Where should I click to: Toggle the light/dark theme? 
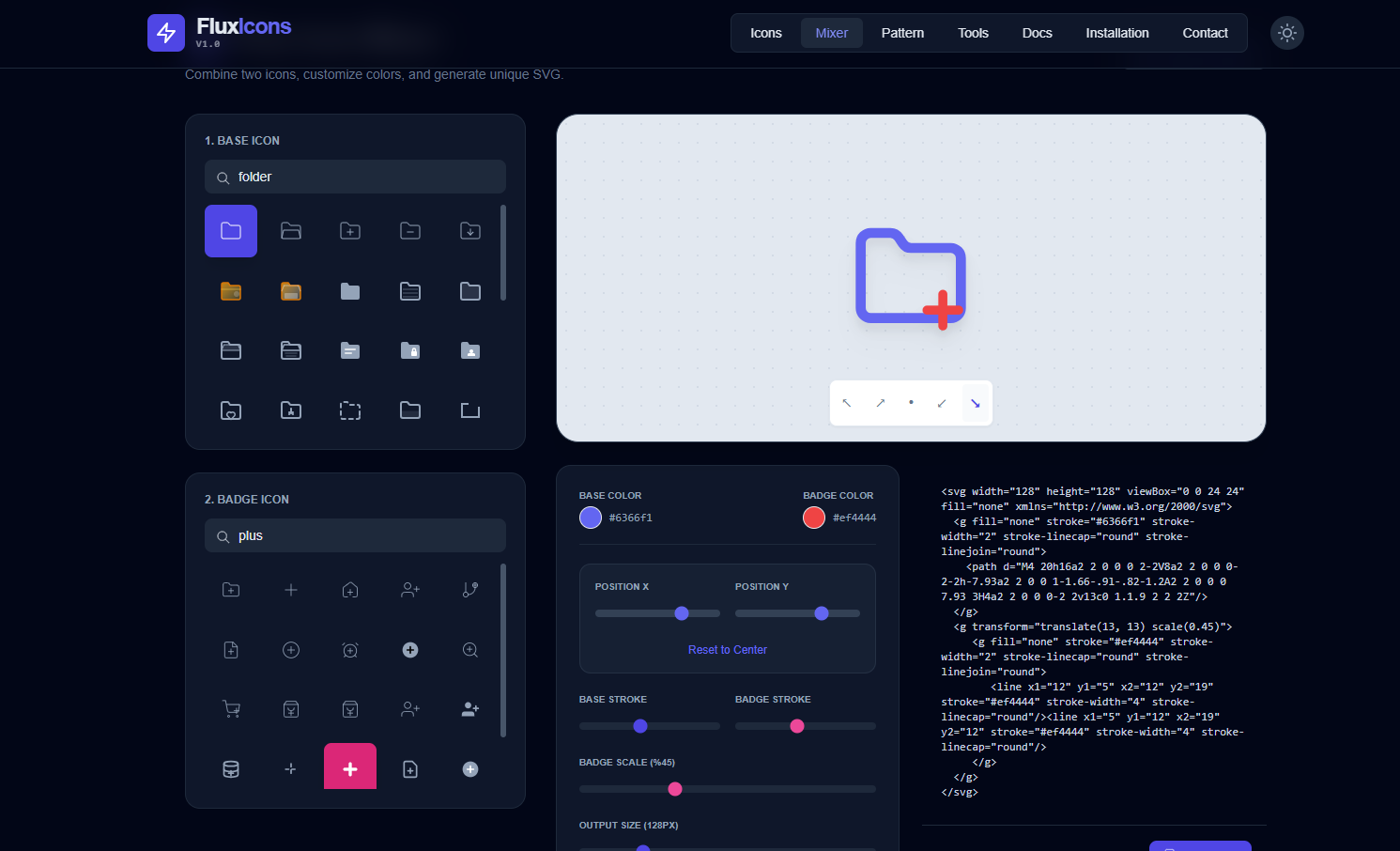click(1286, 33)
